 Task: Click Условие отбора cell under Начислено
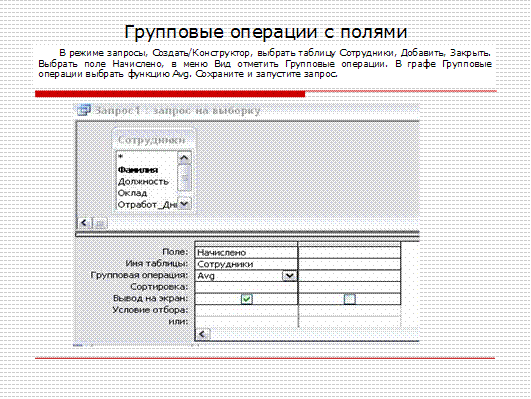246,310
